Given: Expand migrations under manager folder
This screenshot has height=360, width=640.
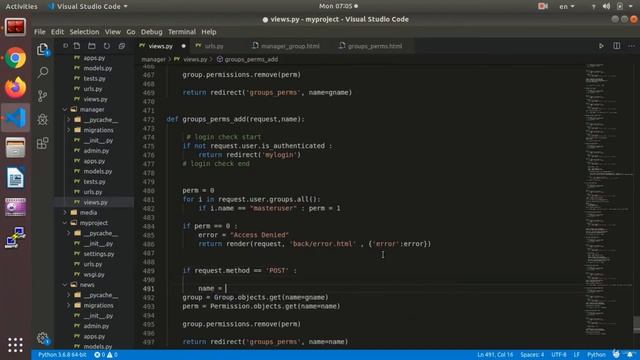Looking at the screenshot, I should [x=98, y=130].
